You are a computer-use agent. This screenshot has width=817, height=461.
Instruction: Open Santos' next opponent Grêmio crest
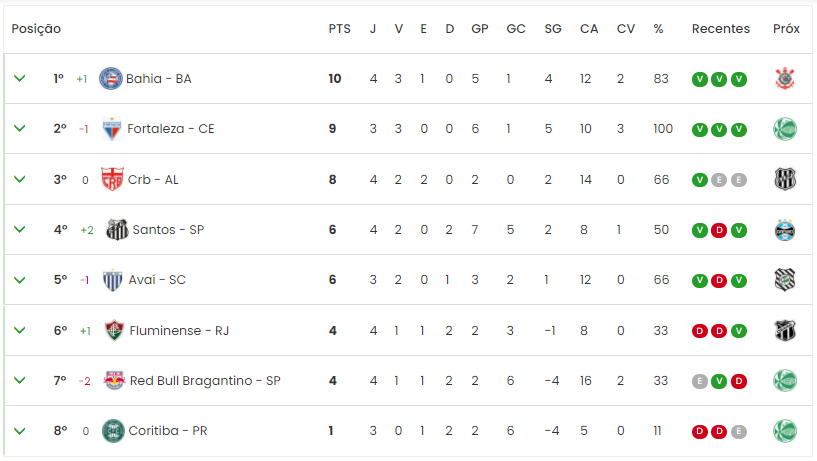click(785, 230)
